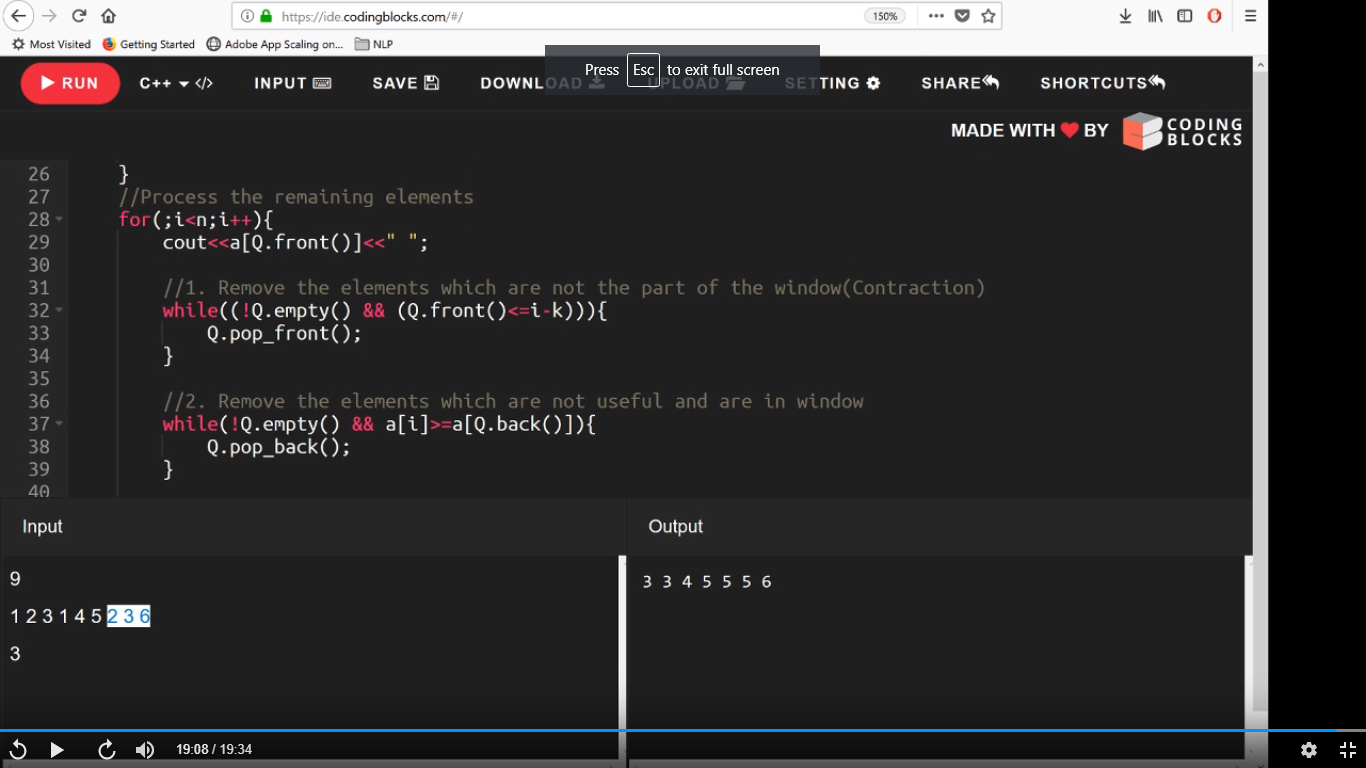Click the code 'Q.pop_front();' on line 33
The height and width of the screenshot is (768, 1366).
pyautogui.click(x=284, y=334)
